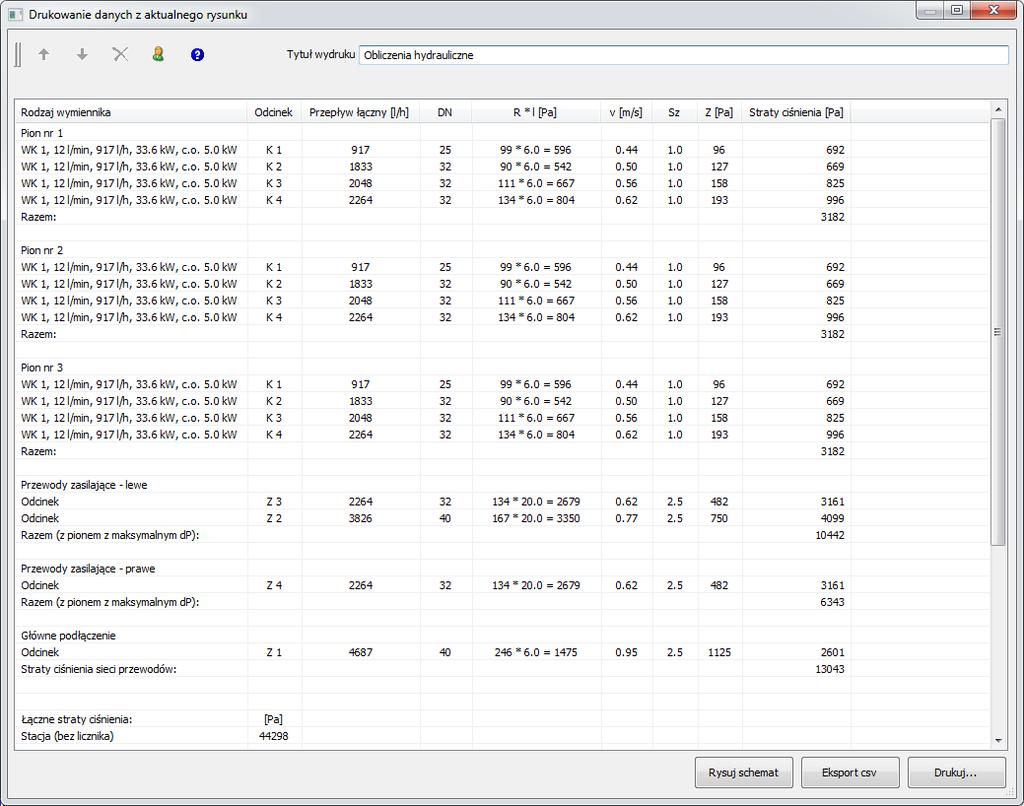This screenshot has width=1024, height=806.
Task: Click the Łączne straty ciśnienia: label
Action: [76, 719]
